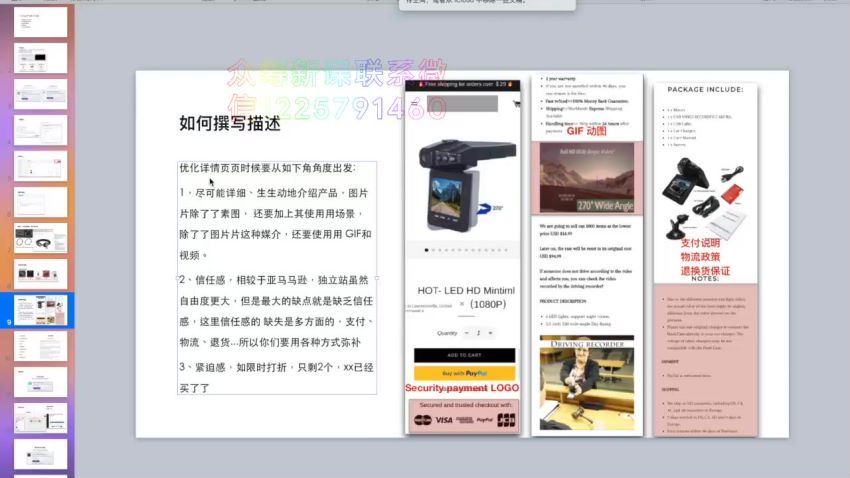Open slide 4 thumbnail in navigator
850x478 pixels.
(x=41, y=130)
